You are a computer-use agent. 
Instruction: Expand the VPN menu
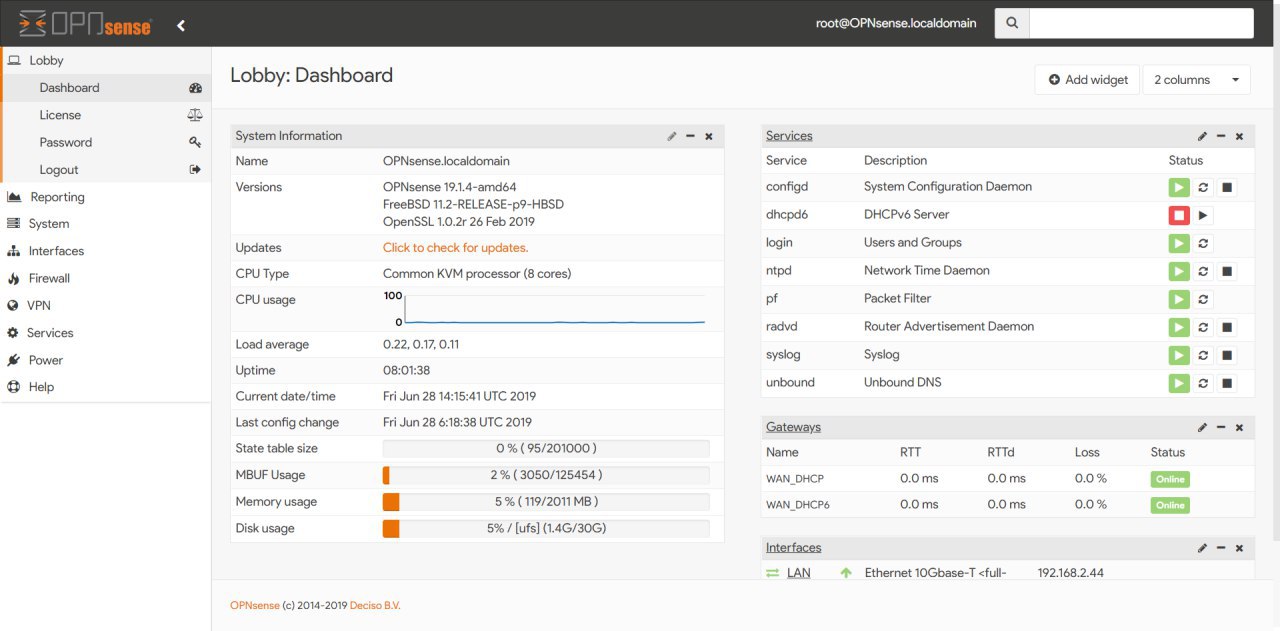[x=106, y=305]
